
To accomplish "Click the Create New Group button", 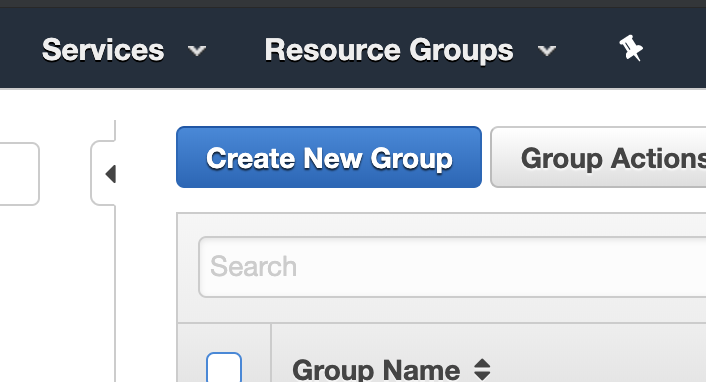I will 329,157.
